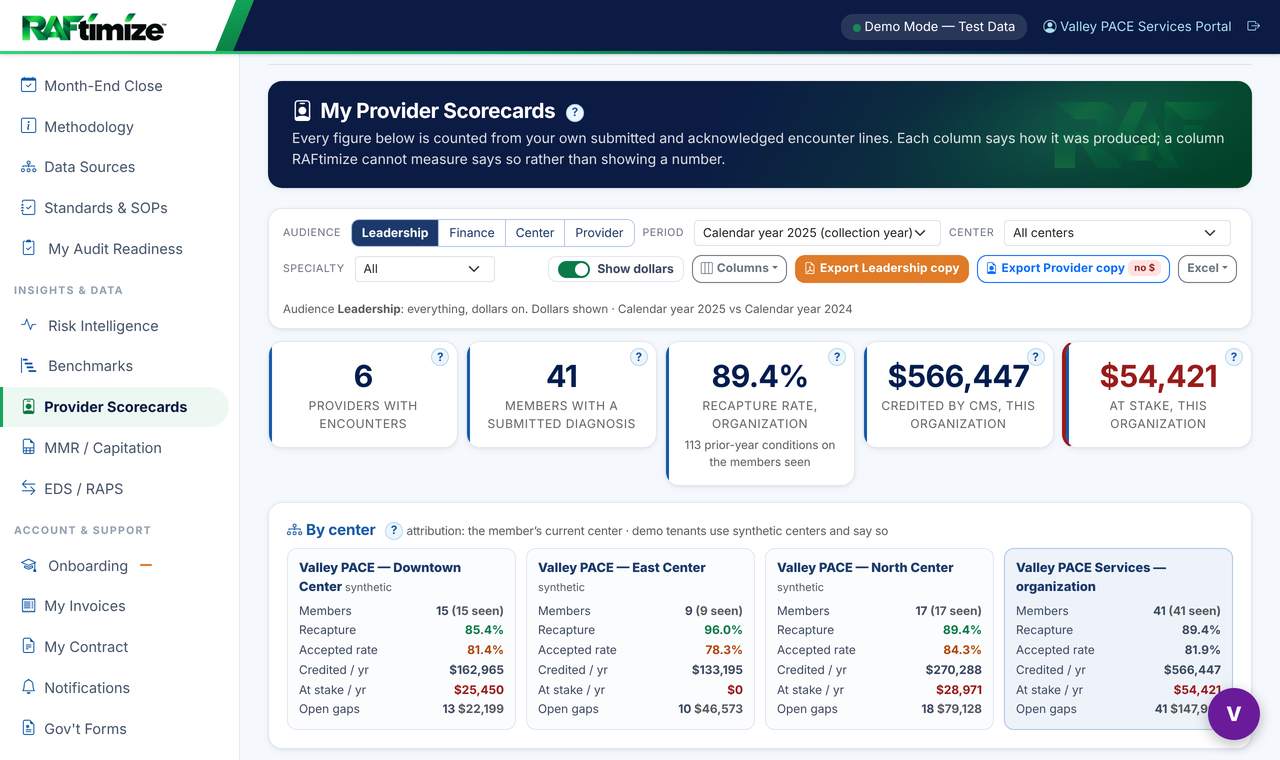Select the Center audience option
This screenshot has width=1280, height=760.
[535, 233]
